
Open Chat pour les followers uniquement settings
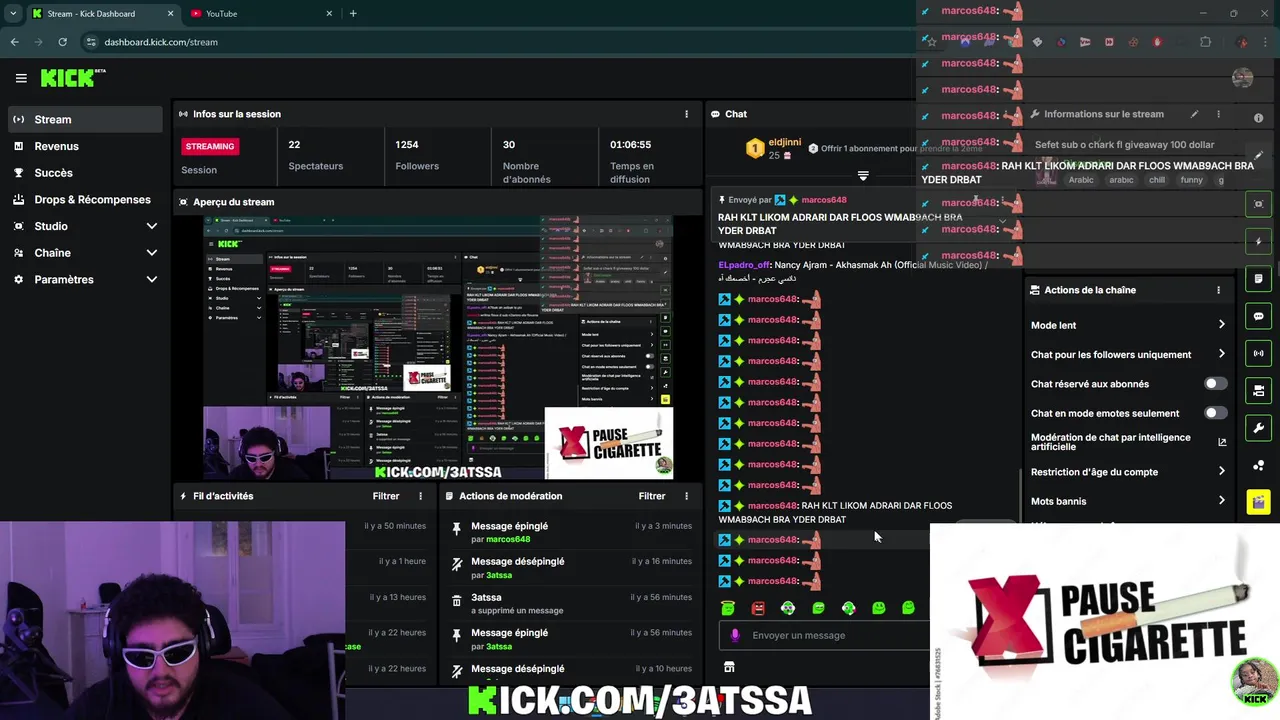1128,354
